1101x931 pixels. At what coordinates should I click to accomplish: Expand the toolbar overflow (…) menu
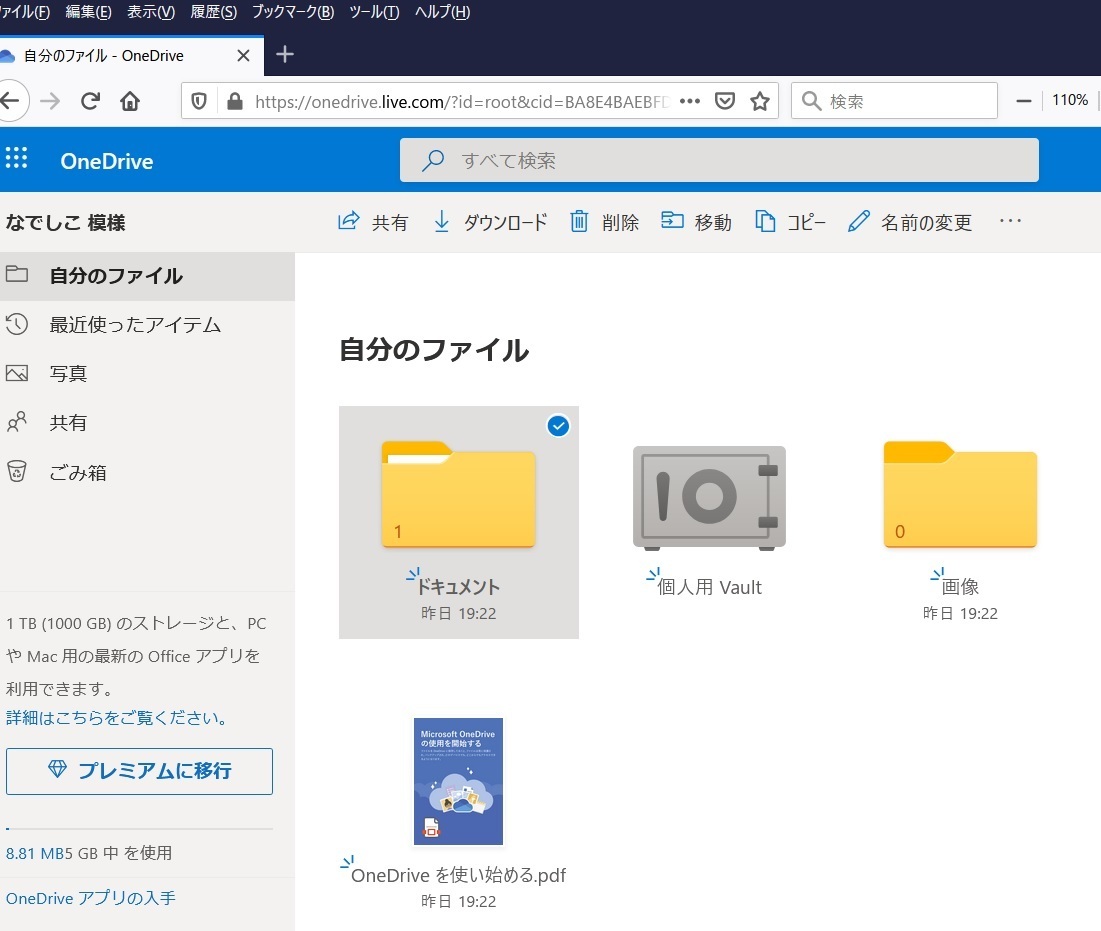click(x=1011, y=222)
